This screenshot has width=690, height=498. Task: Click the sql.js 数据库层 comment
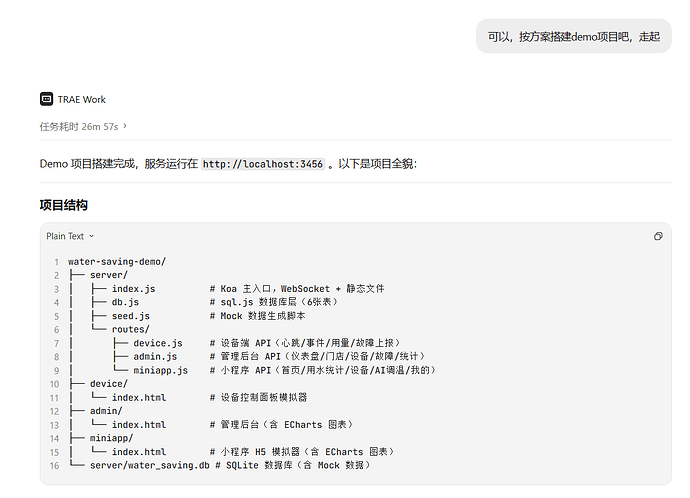tap(274, 302)
